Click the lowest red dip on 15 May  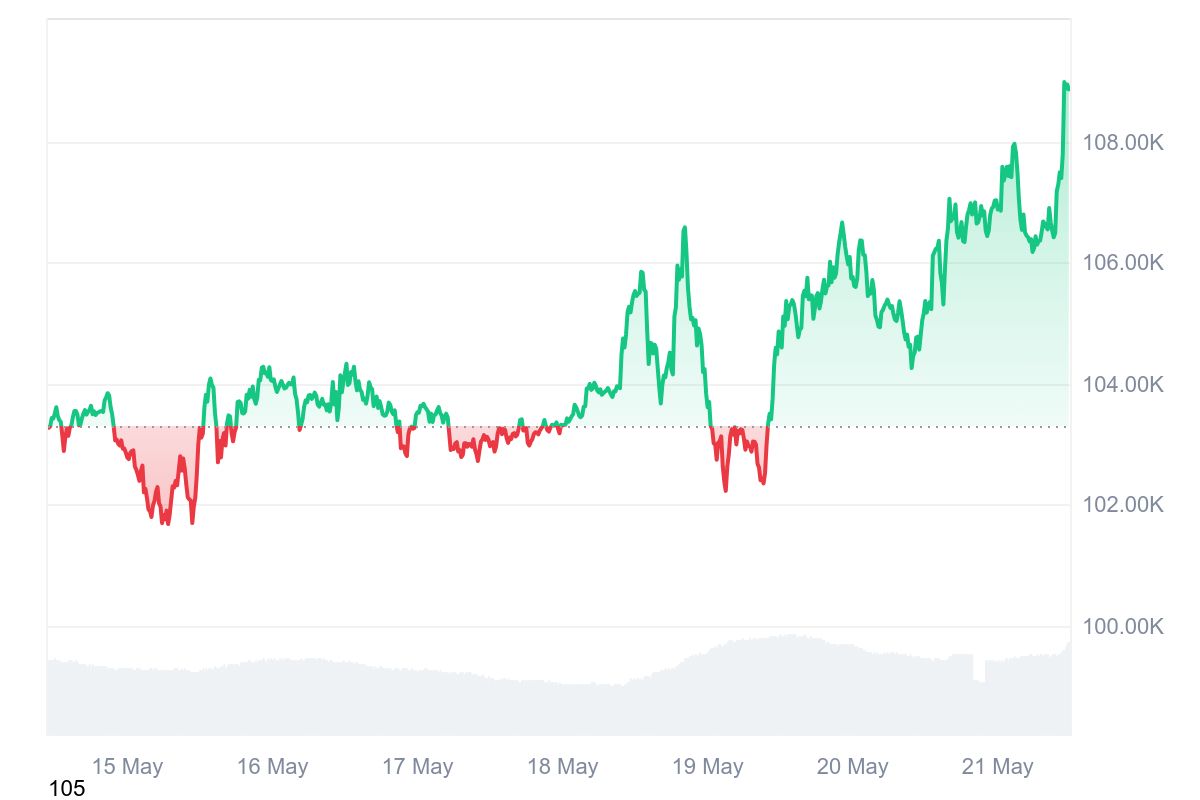[x=165, y=521]
